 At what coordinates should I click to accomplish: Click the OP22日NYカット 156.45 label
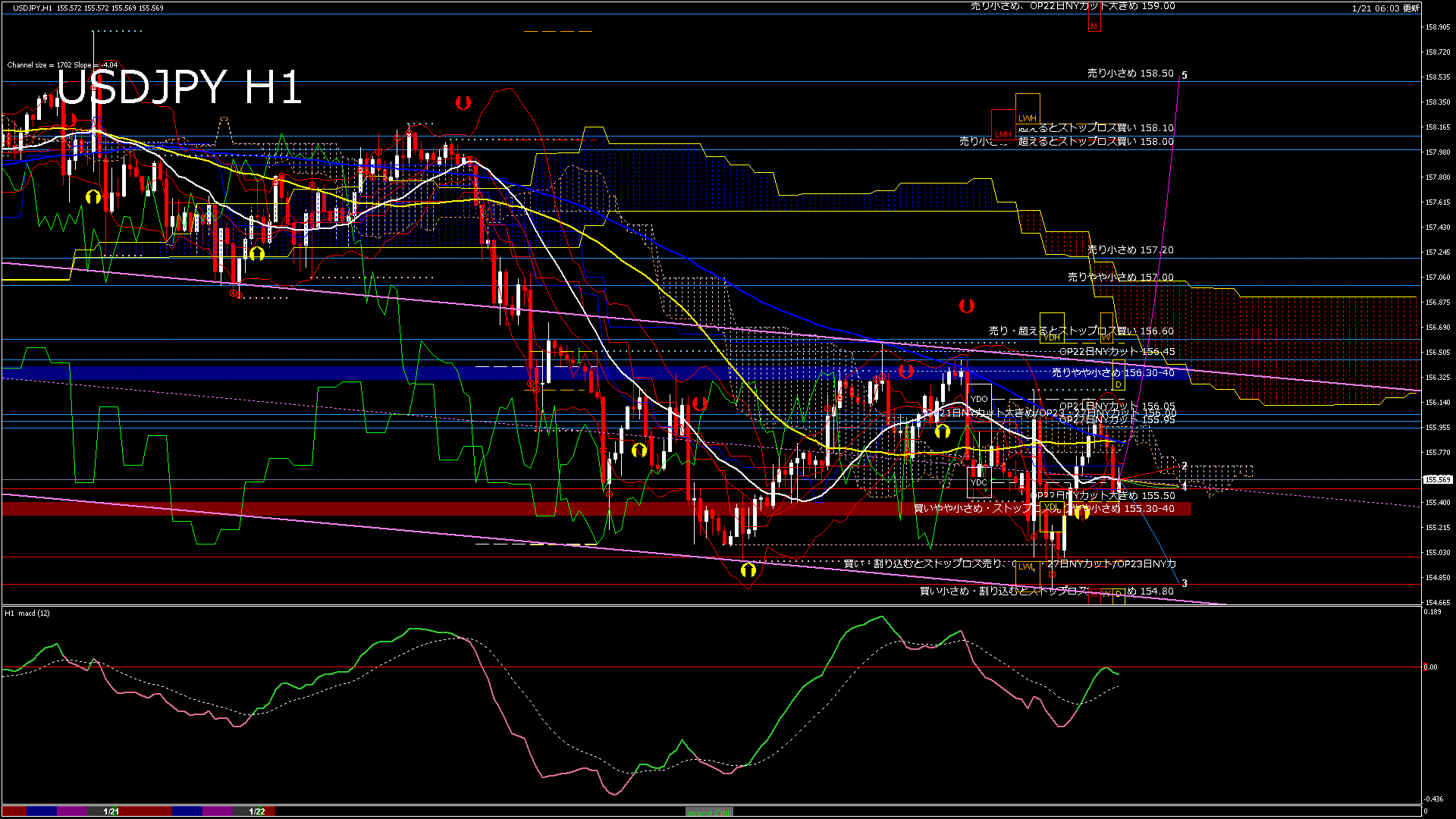(1117, 351)
